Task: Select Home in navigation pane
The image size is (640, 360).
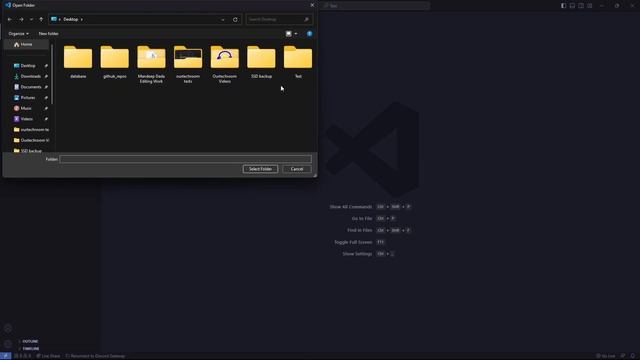Action: tap(26, 44)
